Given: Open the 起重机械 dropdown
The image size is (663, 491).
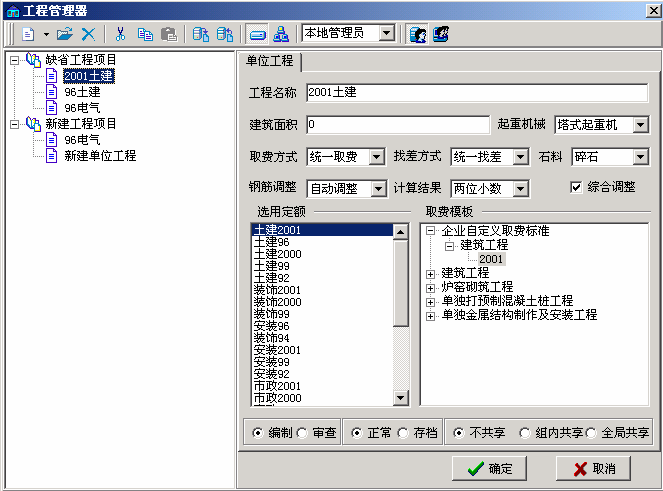Looking at the screenshot, I should click(x=641, y=125).
